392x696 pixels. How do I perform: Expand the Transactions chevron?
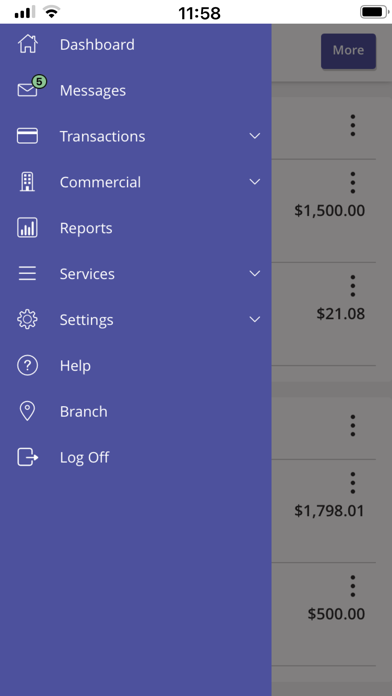click(255, 136)
